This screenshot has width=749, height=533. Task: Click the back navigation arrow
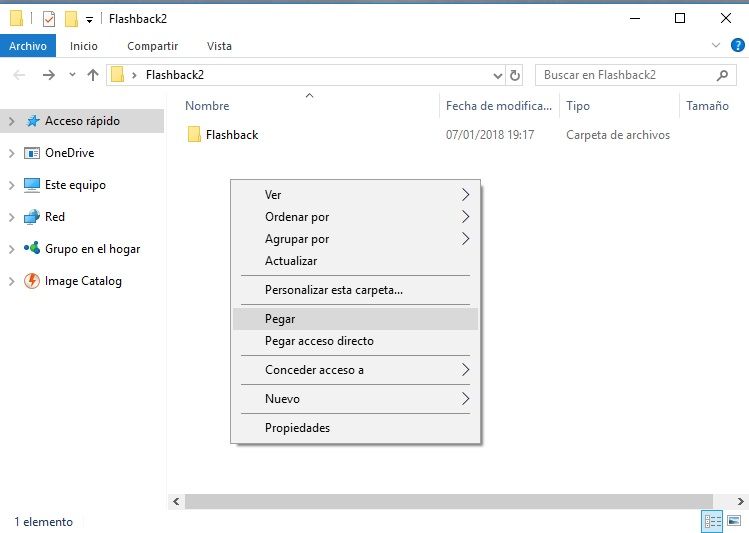19,75
